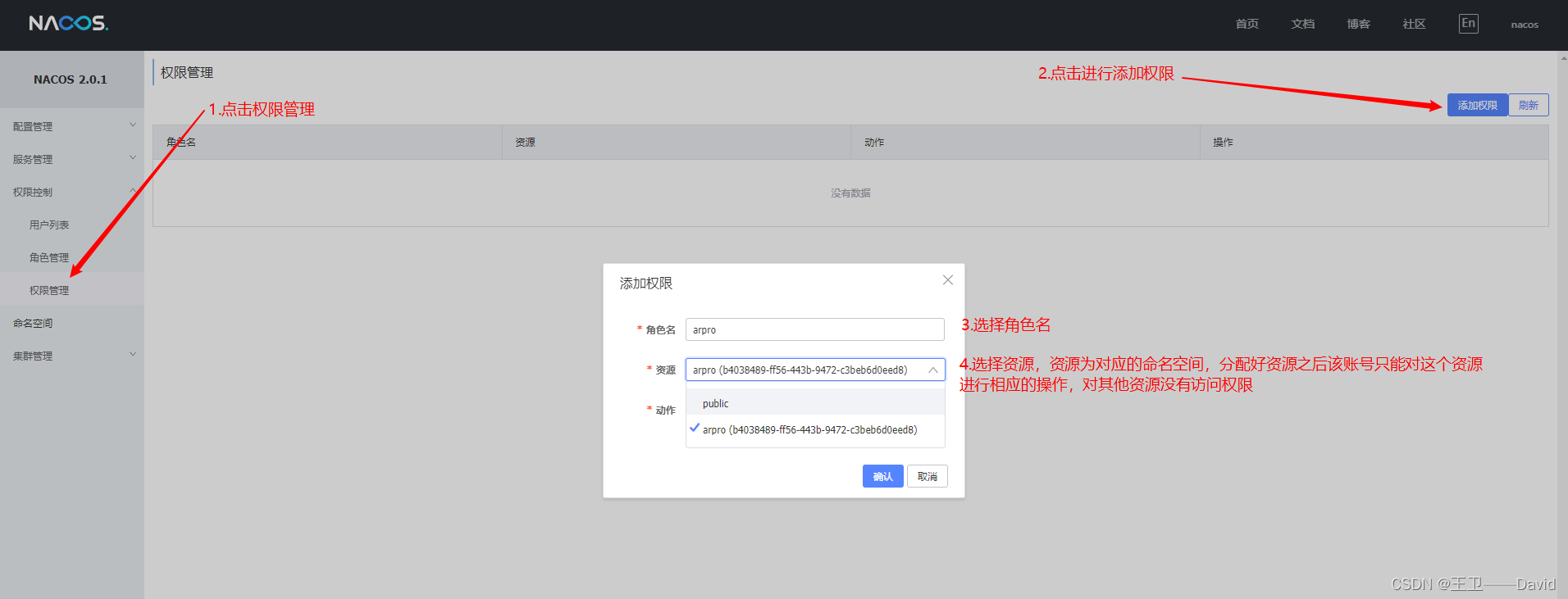Open 角色管理 in the sidebar

tap(49, 257)
